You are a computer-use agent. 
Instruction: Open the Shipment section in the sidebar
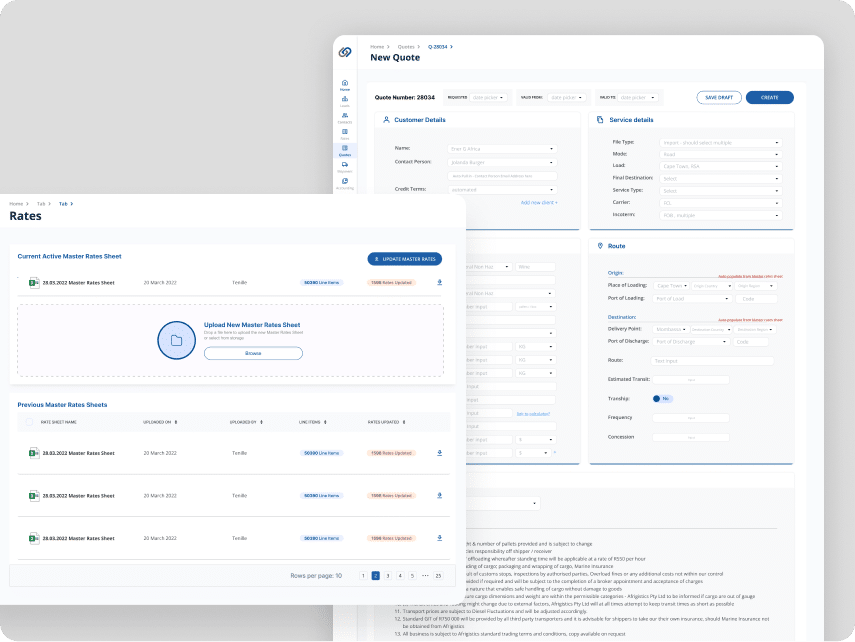point(345,166)
